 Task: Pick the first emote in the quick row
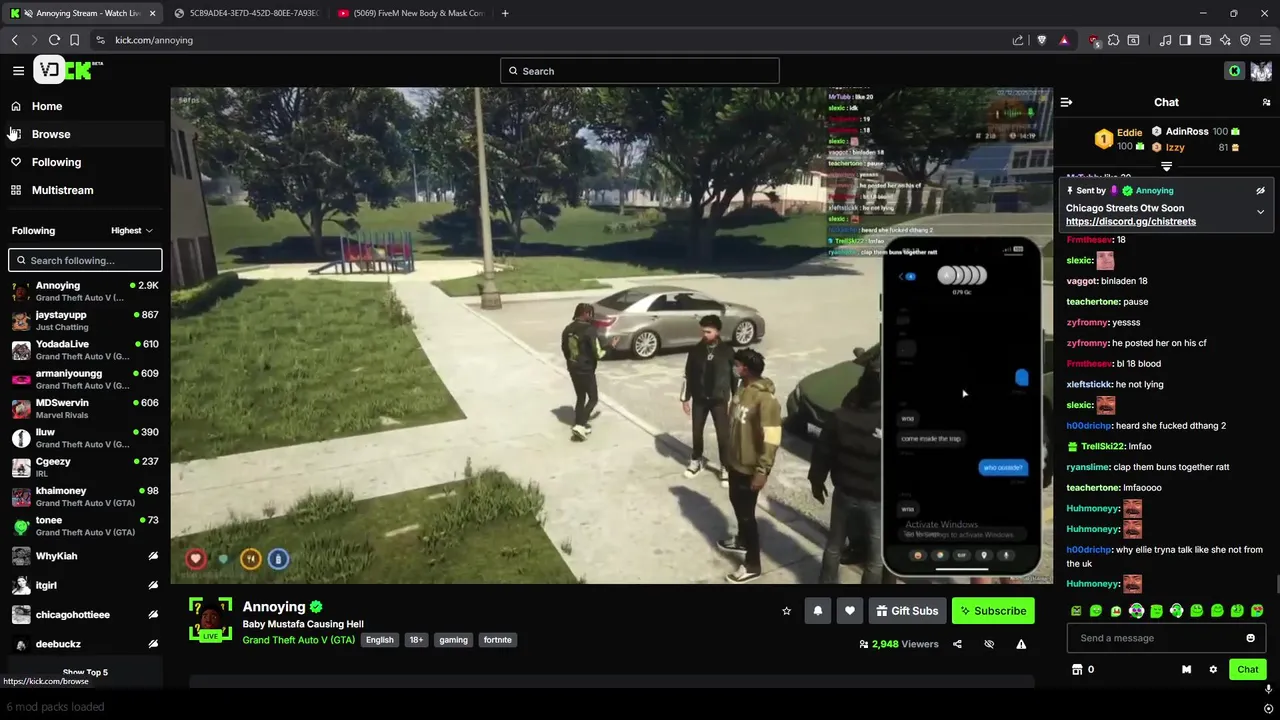(x=1076, y=611)
